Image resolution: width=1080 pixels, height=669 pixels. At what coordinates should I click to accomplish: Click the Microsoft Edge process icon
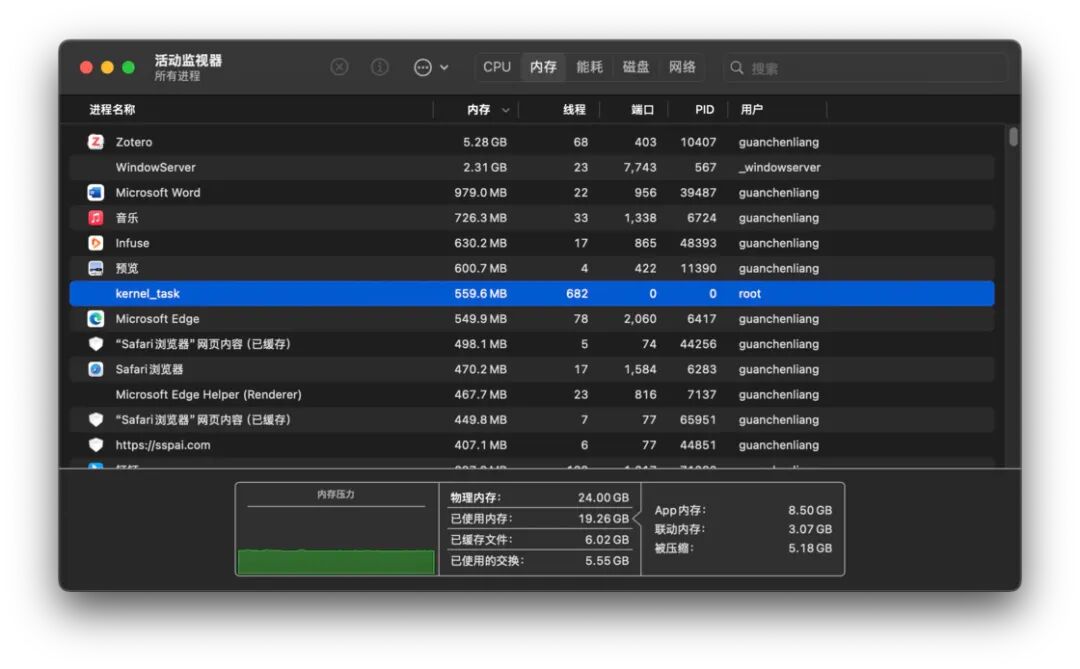click(x=96, y=319)
